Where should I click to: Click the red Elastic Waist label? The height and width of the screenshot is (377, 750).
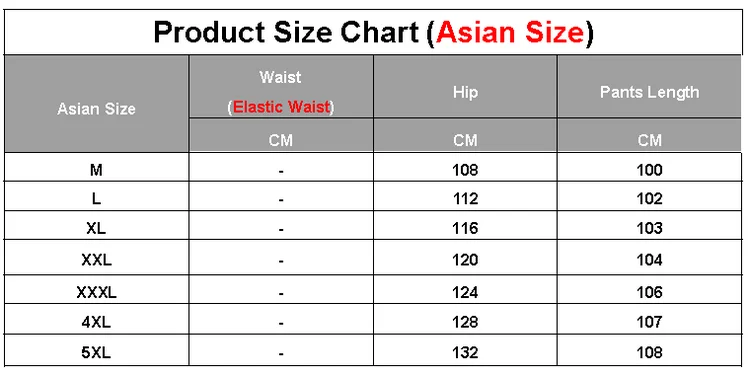pyautogui.click(x=281, y=107)
